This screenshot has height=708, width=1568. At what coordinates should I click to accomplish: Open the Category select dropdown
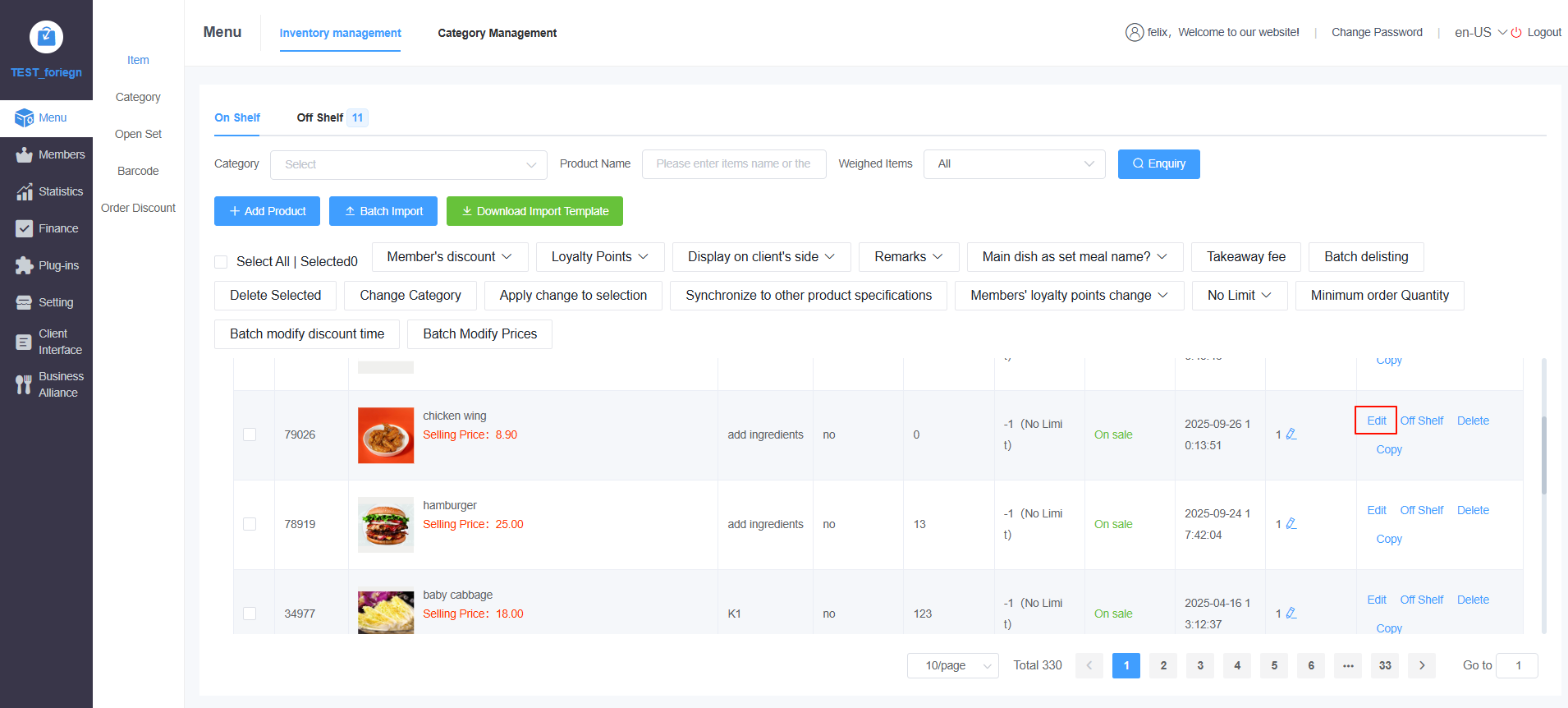pos(408,164)
